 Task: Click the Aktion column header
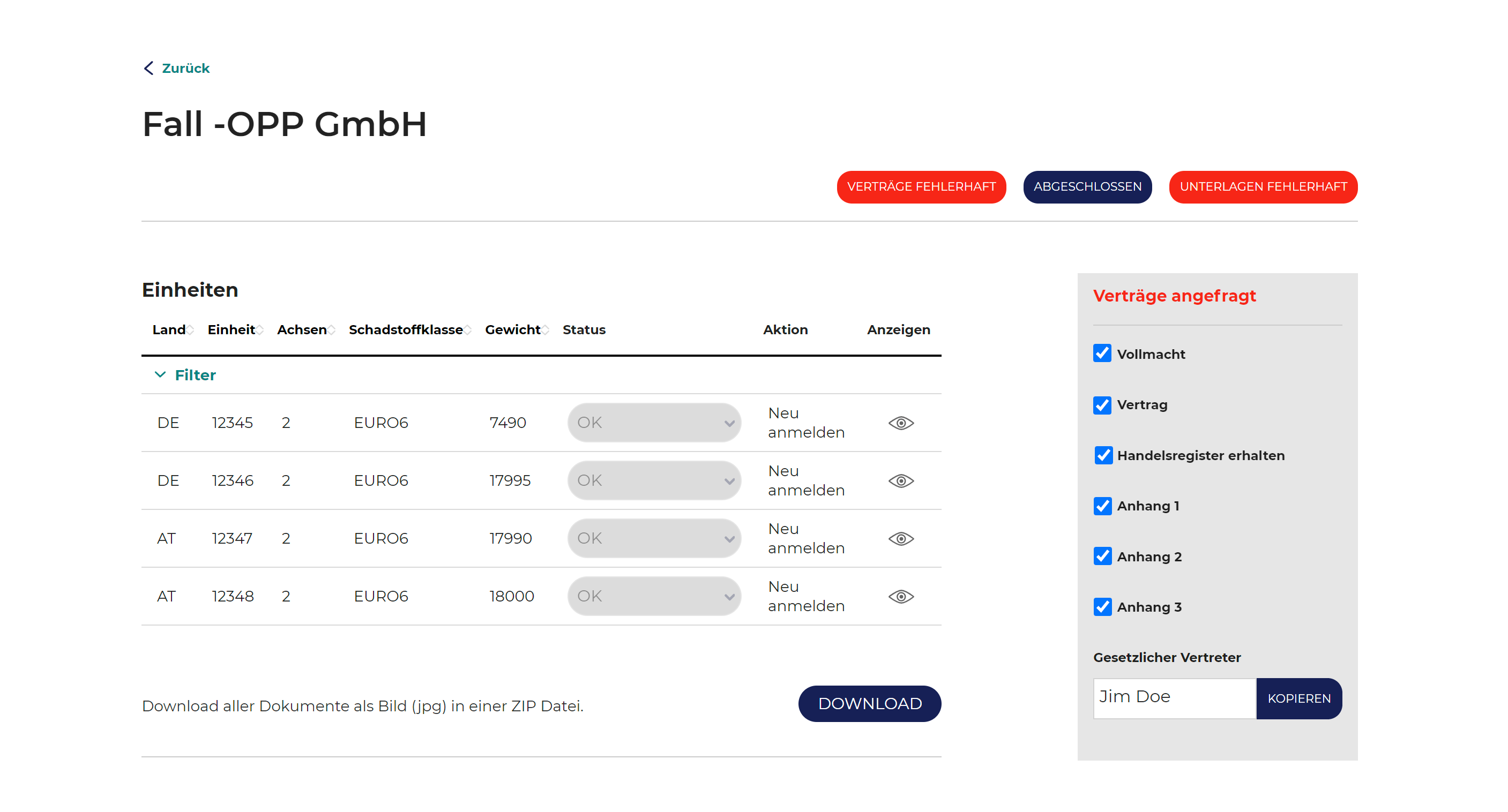coord(785,330)
